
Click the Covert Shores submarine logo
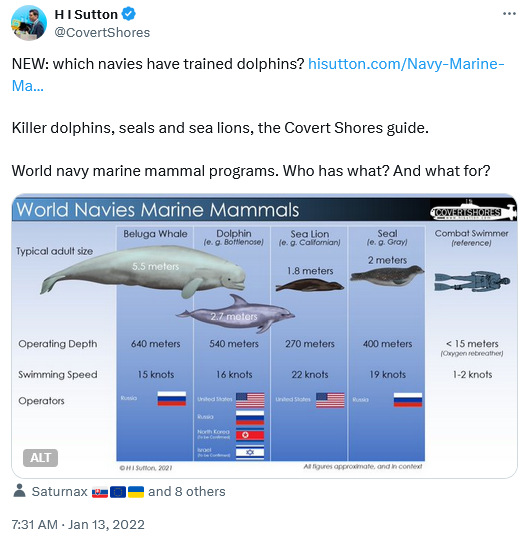tap(473, 211)
